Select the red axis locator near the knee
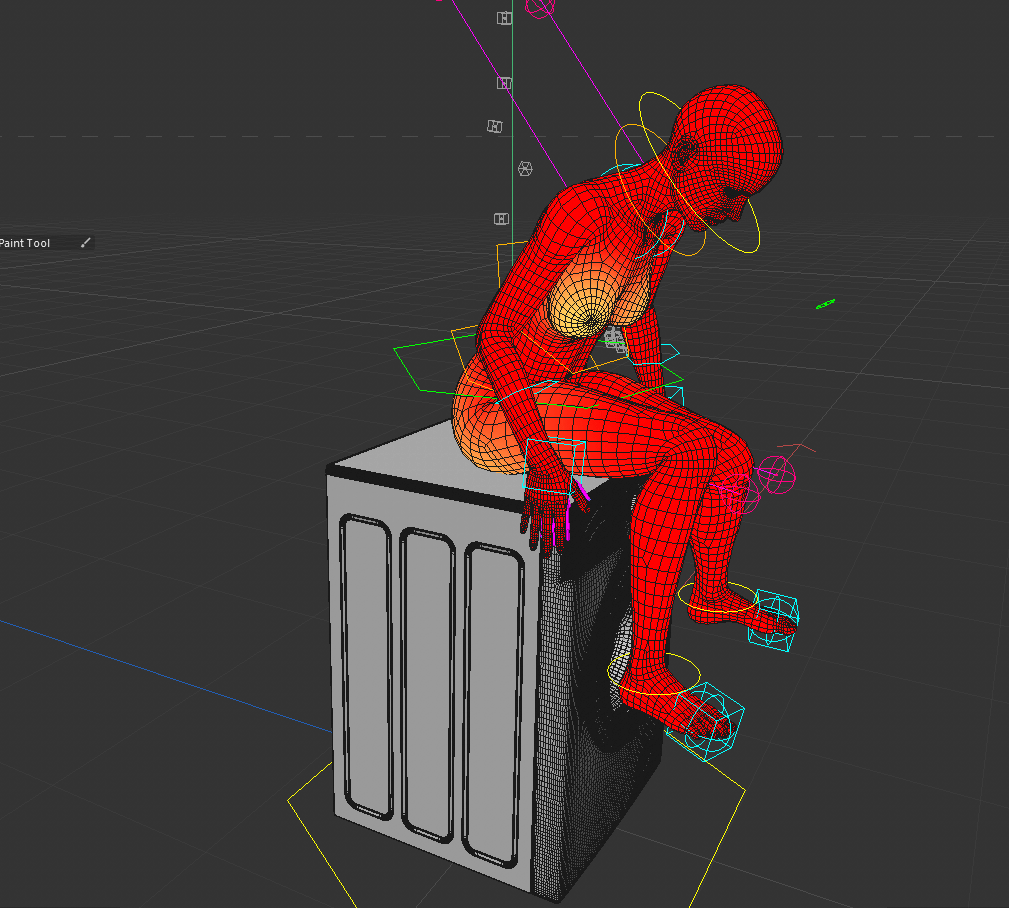The height and width of the screenshot is (908, 1009). [x=797, y=447]
